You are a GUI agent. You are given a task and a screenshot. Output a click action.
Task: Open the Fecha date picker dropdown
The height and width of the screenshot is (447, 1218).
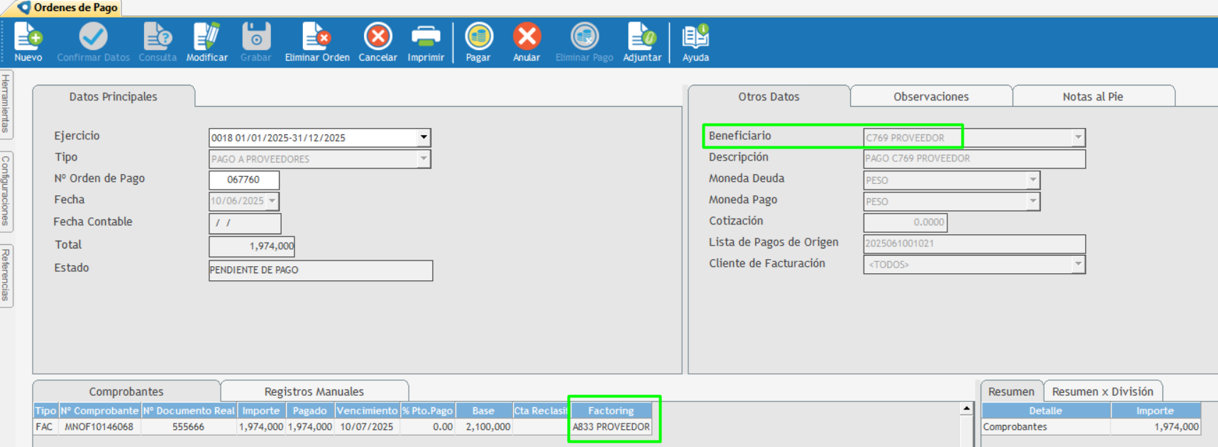272,202
